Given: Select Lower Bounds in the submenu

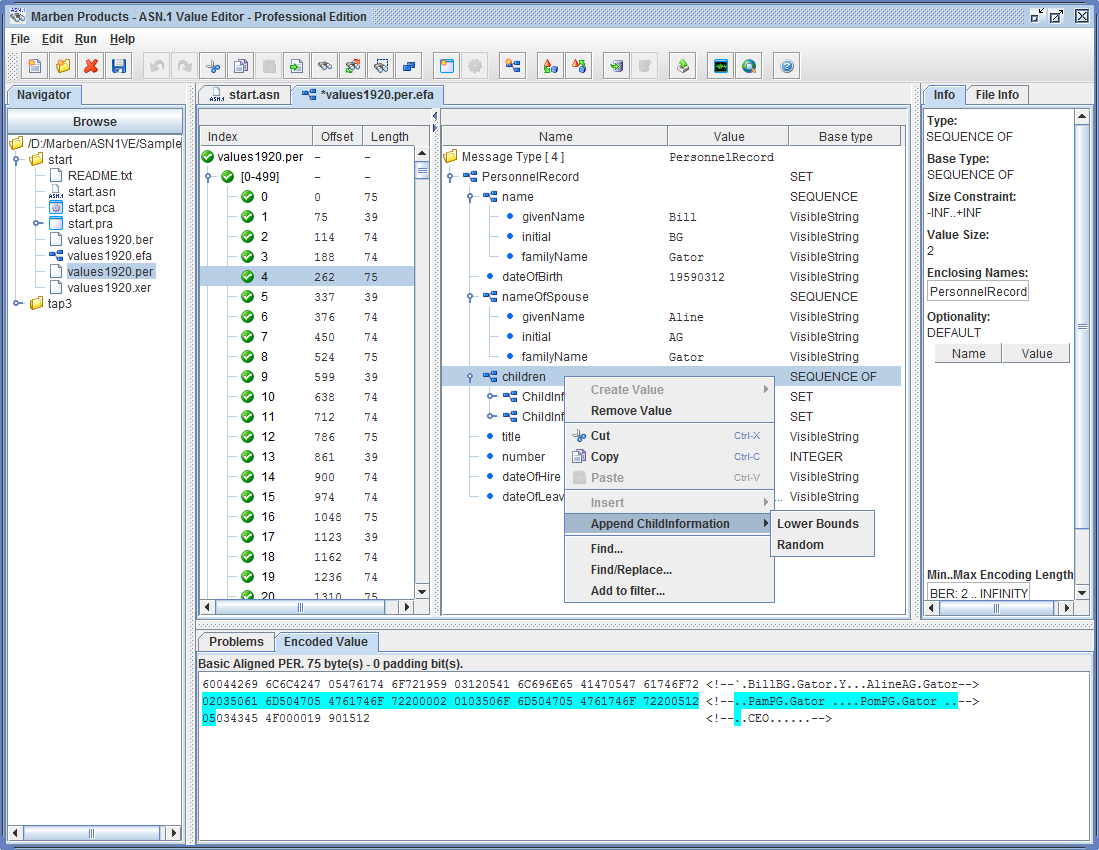Looking at the screenshot, I should coord(822,523).
